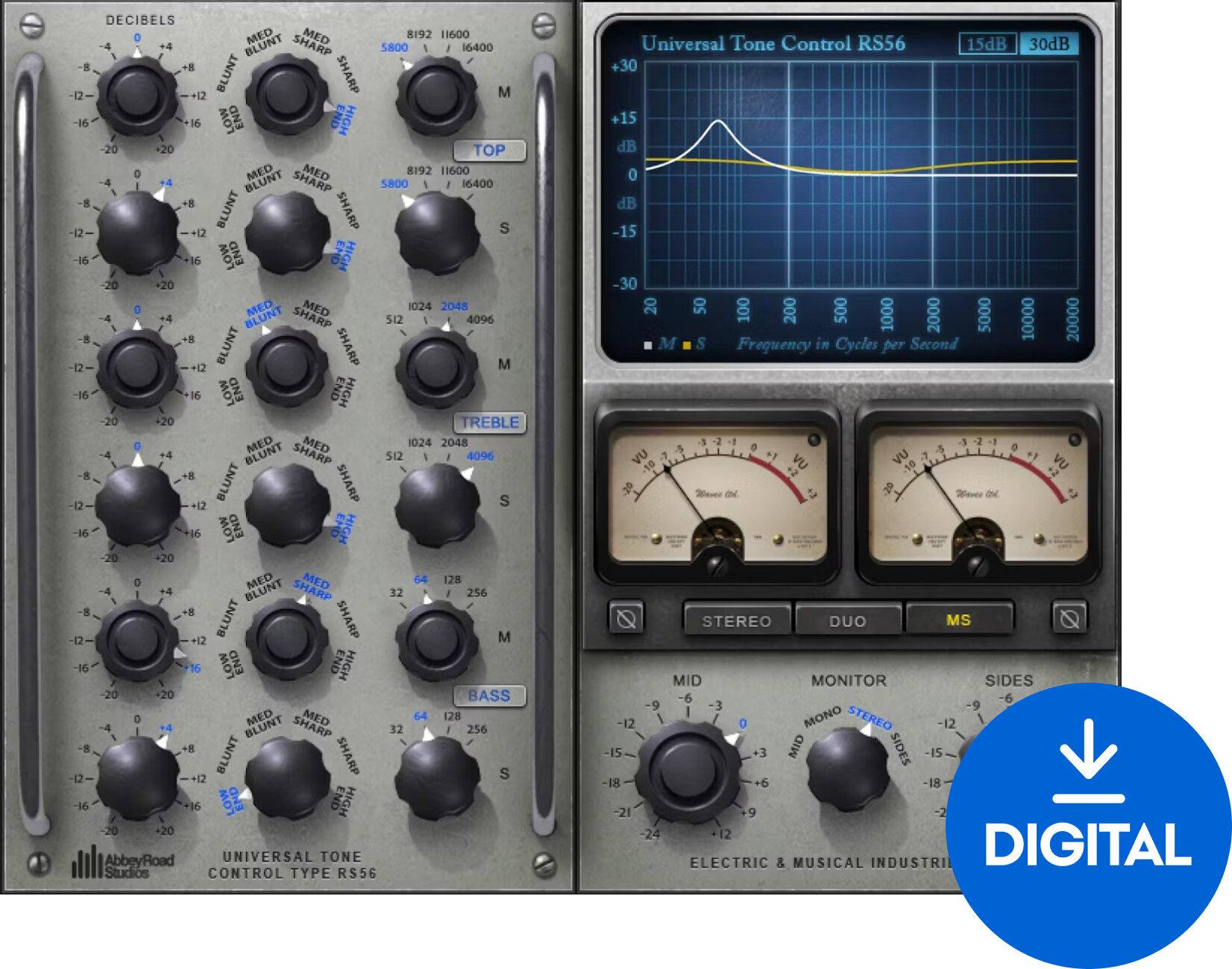Click the yellow S curve legend marker

pos(688,343)
